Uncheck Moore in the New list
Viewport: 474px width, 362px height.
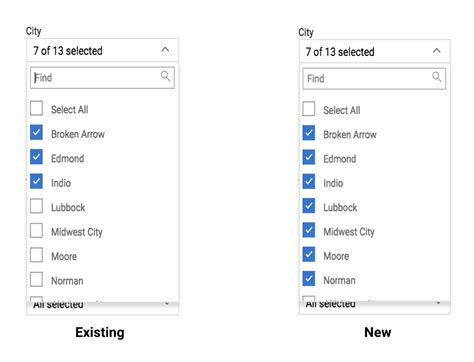pos(309,255)
